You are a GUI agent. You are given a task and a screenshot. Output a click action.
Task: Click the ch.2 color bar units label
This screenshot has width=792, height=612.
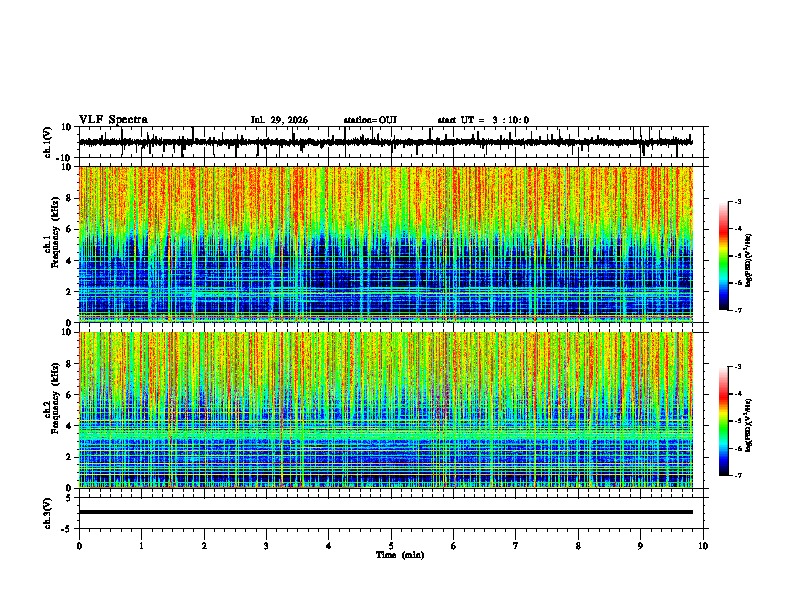tap(749, 425)
